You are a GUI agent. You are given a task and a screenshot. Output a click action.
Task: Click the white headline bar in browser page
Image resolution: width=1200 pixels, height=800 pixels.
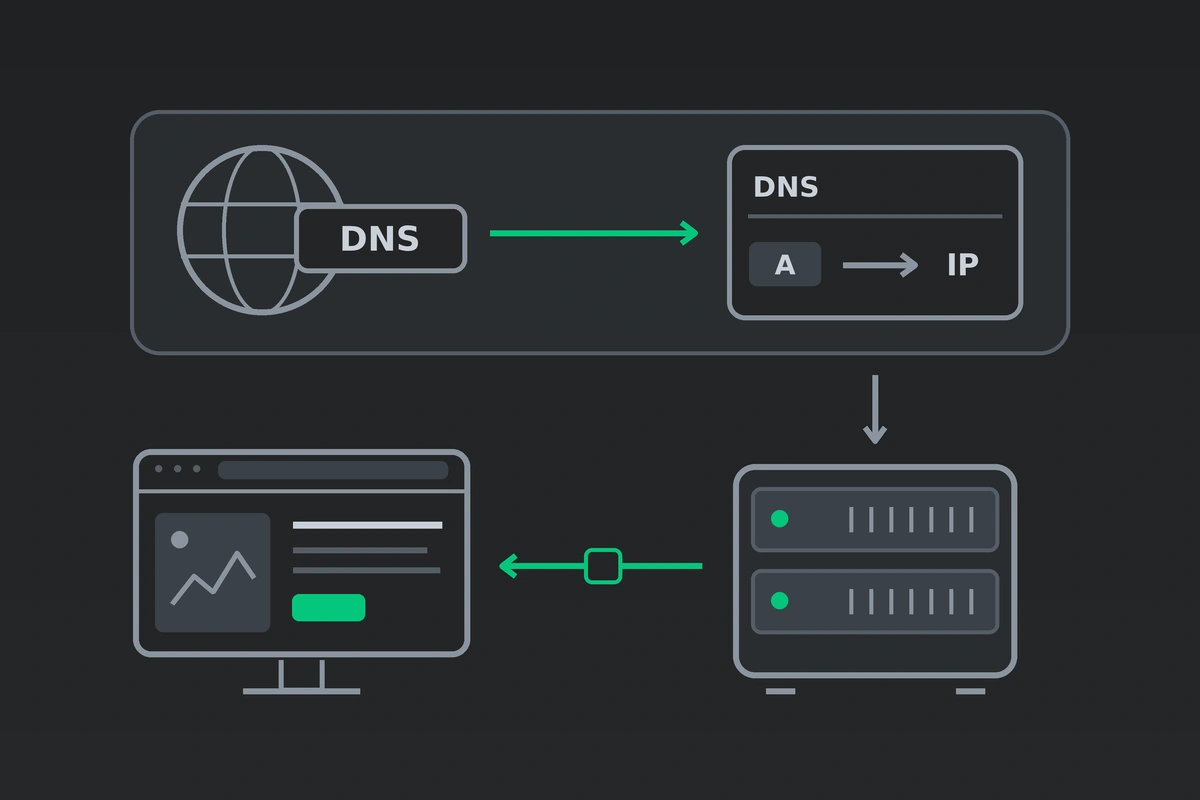click(367, 525)
